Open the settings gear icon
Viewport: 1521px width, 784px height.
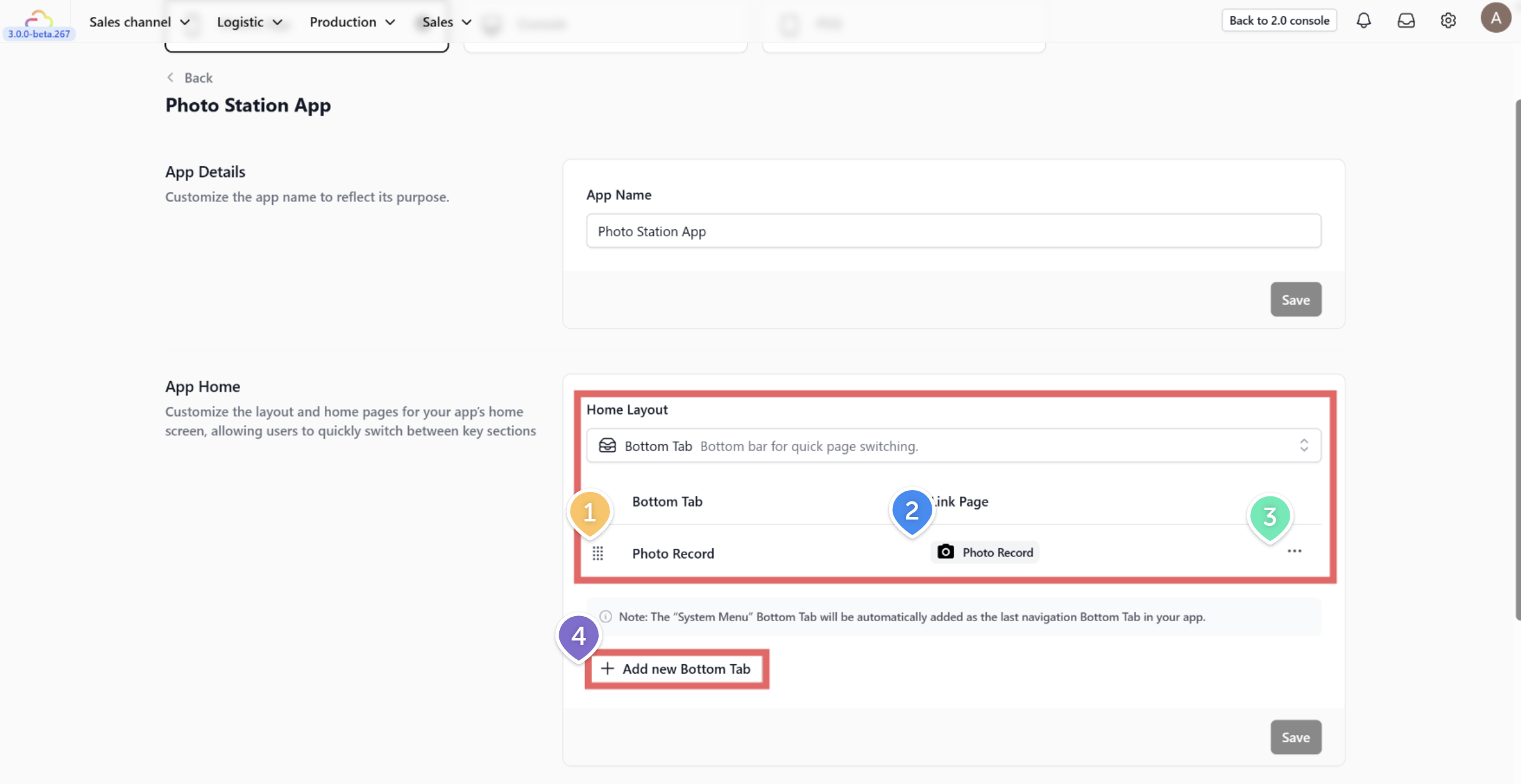1448,21
